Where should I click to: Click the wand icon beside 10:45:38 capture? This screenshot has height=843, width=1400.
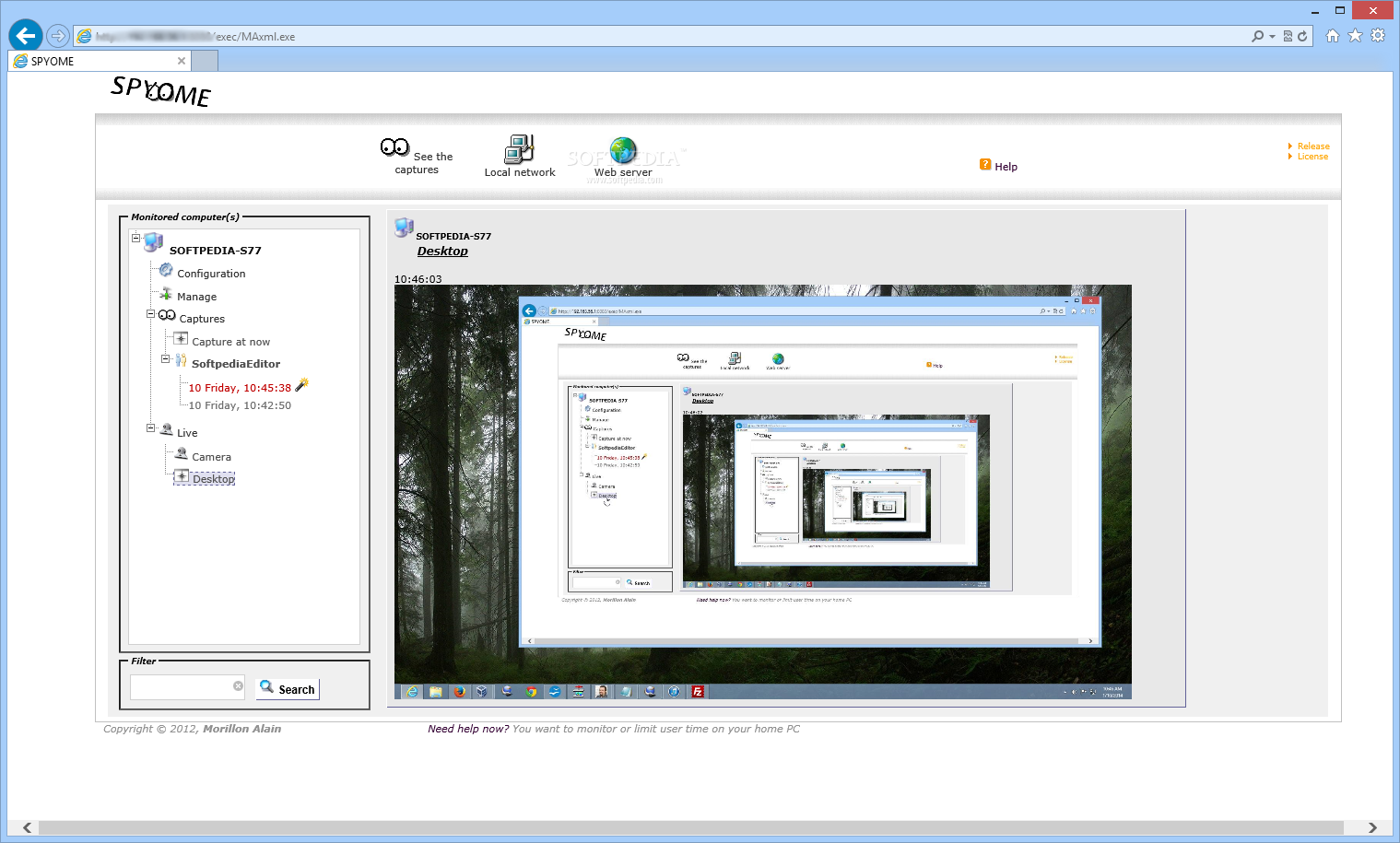pos(301,385)
